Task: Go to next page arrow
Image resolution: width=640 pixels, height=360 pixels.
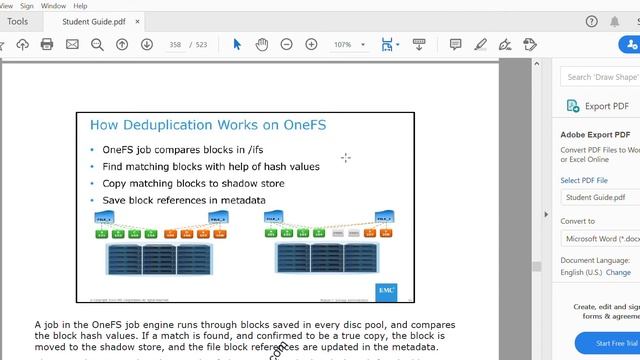Action: click(147, 44)
